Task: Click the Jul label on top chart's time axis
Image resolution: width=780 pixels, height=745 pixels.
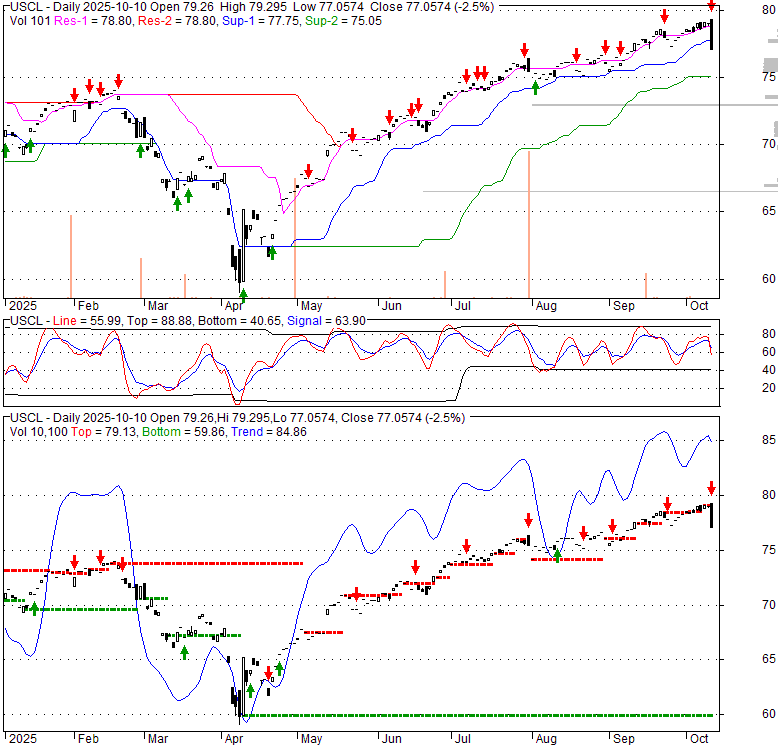Action: pos(461,307)
